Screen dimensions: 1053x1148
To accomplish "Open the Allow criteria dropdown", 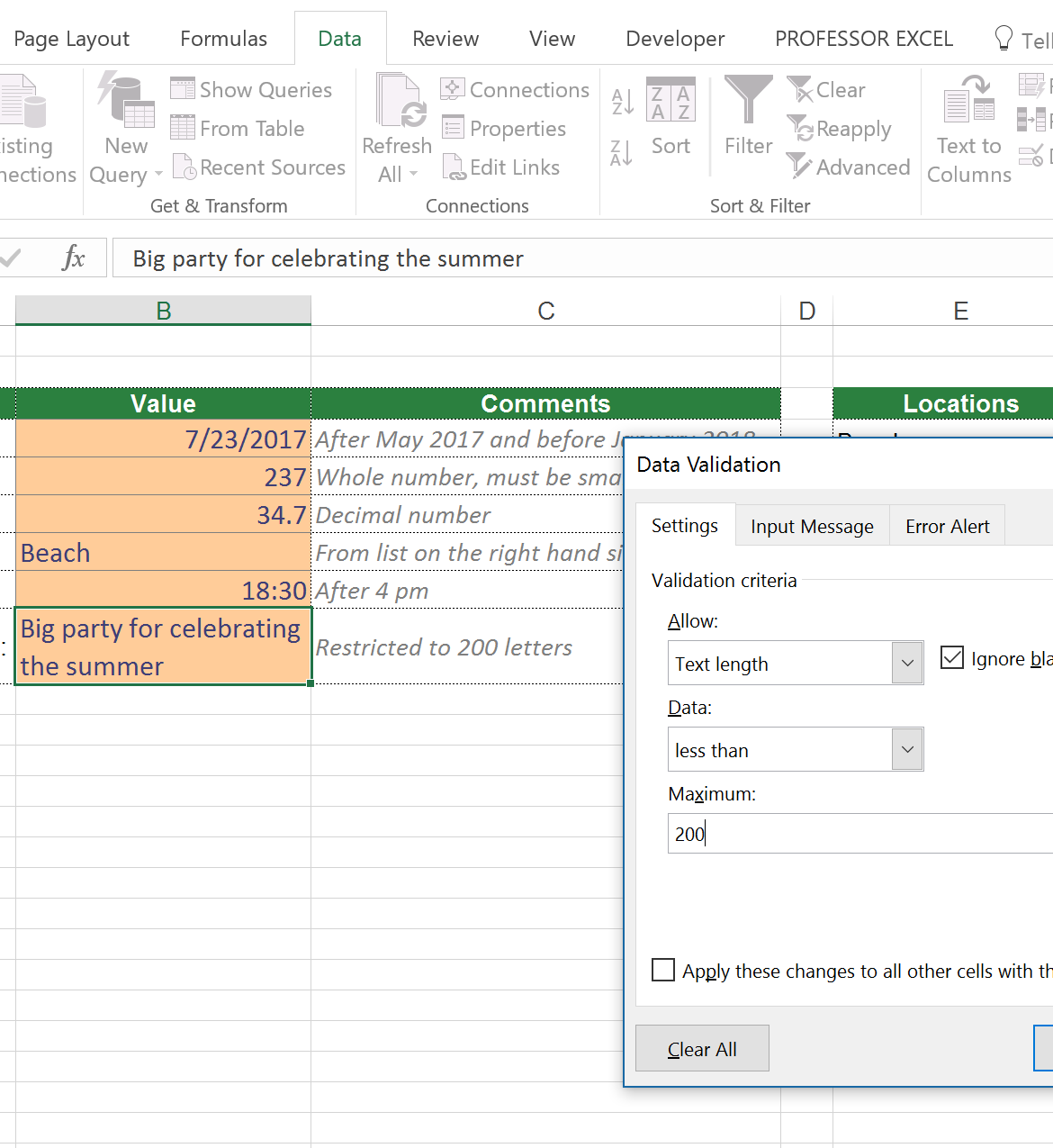I will [907, 663].
